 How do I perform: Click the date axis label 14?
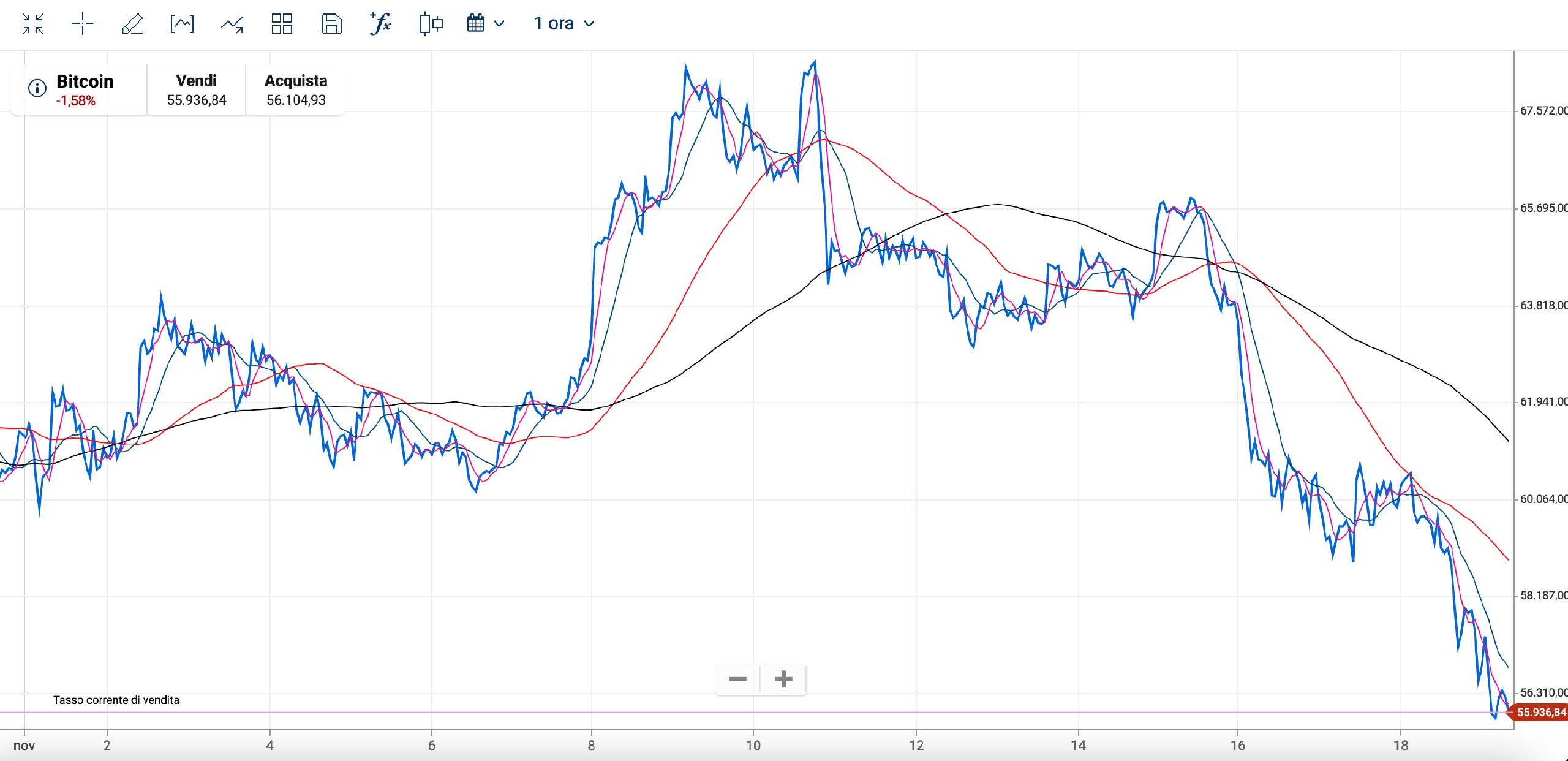pos(1079,746)
